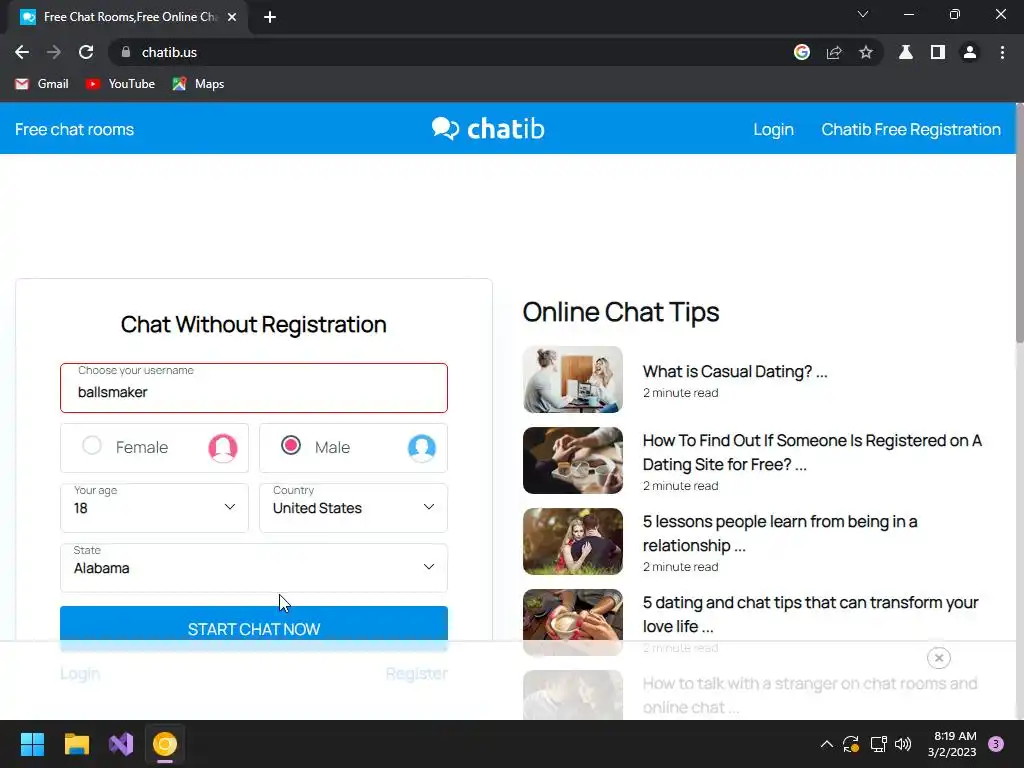The width and height of the screenshot is (1024, 768).
Task: View site information padlock icon
Action: 126,52
